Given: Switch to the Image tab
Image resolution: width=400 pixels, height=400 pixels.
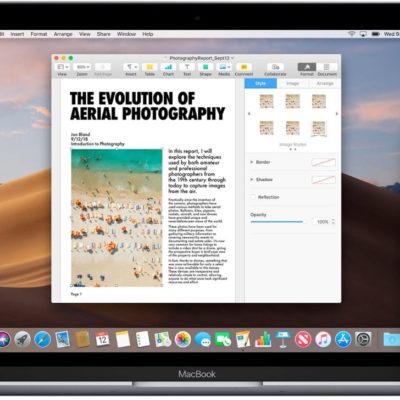Looking at the screenshot, I should click(x=293, y=83).
